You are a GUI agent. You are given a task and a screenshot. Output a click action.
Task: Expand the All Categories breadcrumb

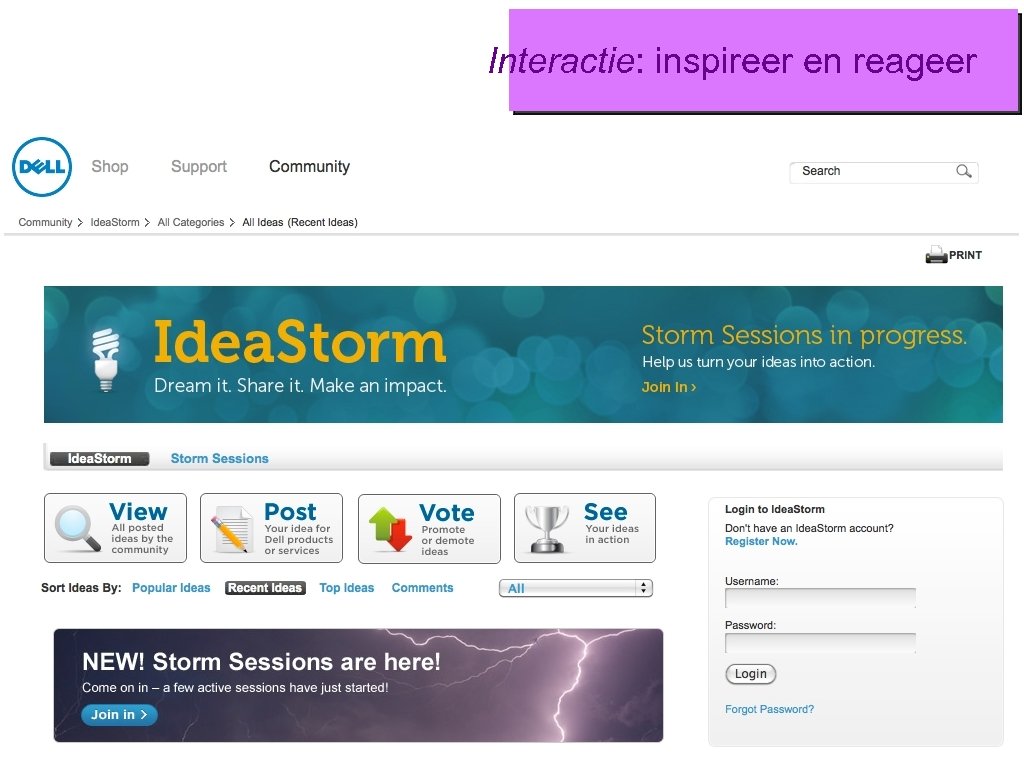click(190, 222)
